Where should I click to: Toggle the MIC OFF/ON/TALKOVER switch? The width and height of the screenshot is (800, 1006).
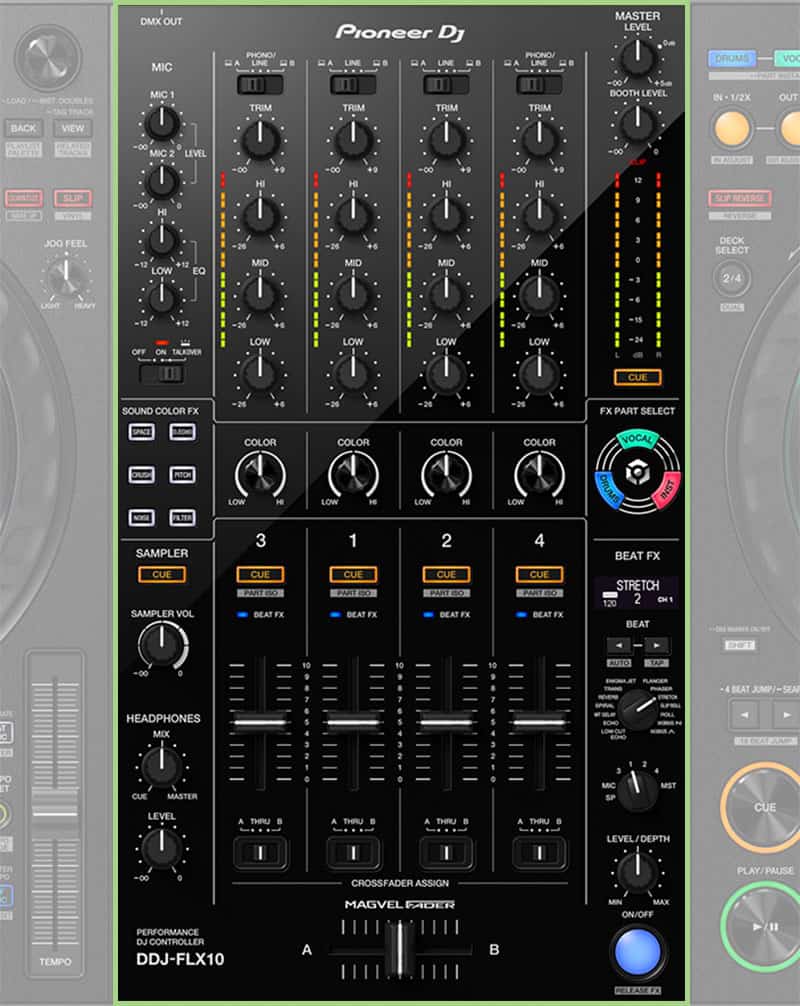tap(163, 373)
